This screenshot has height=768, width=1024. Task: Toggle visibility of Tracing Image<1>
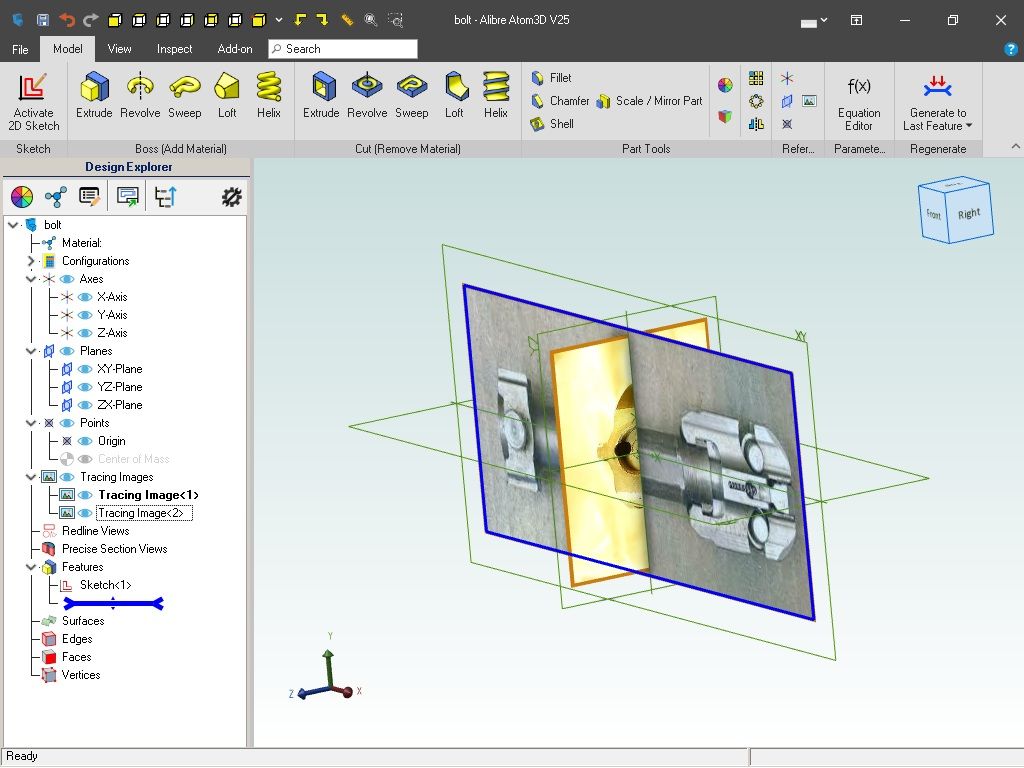pyautogui.click(x=86, y=495)
